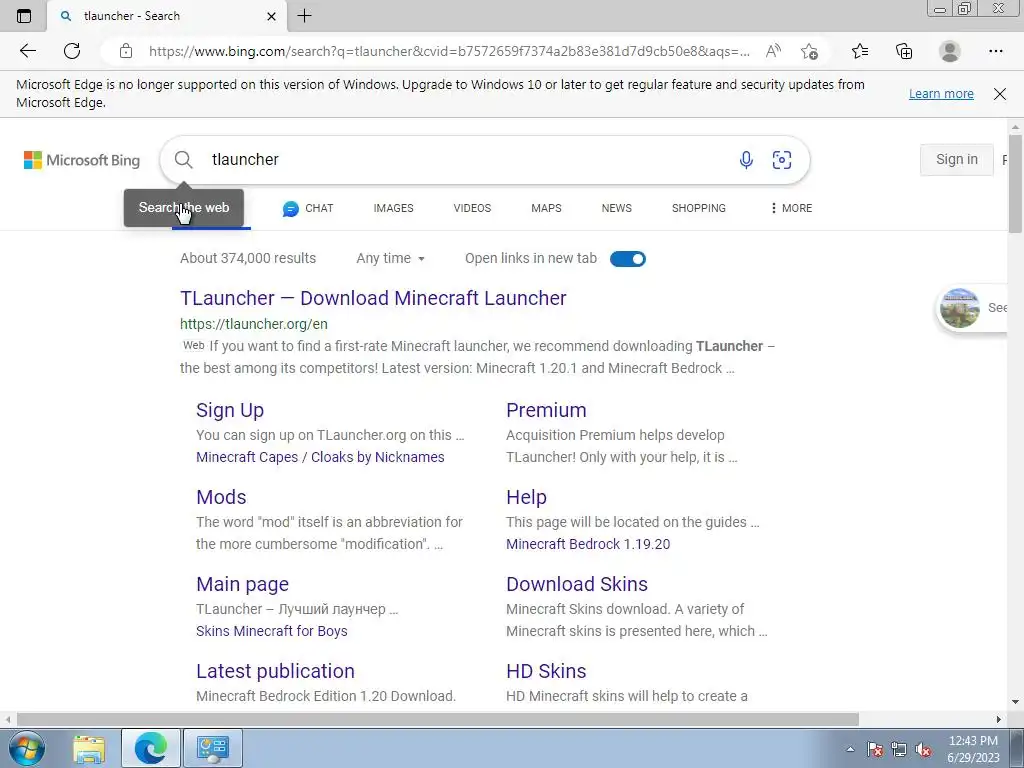
Task: Open the Windows Start menu
Action: (26, 748)
